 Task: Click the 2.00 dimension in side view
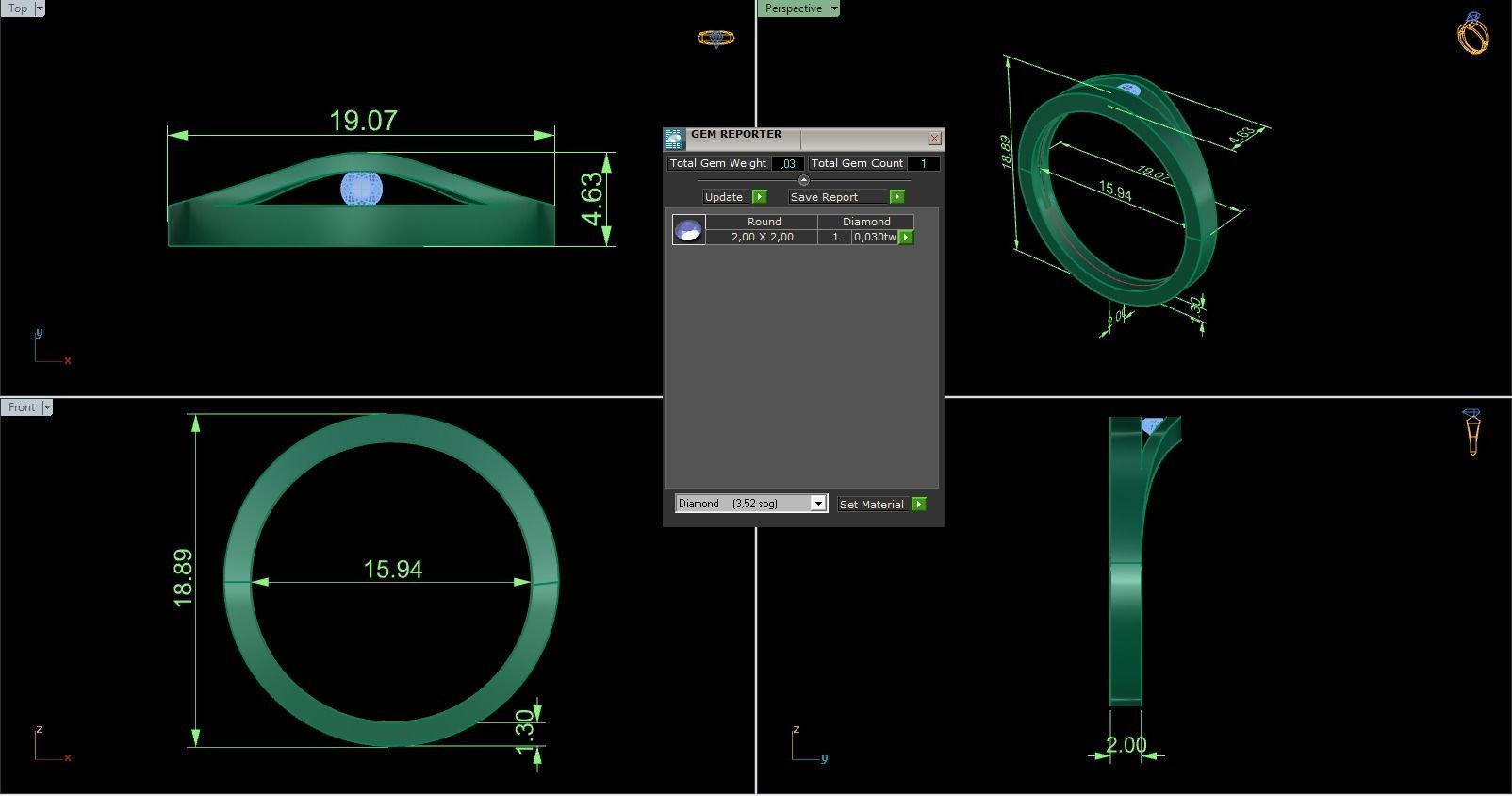[1126, 745]
